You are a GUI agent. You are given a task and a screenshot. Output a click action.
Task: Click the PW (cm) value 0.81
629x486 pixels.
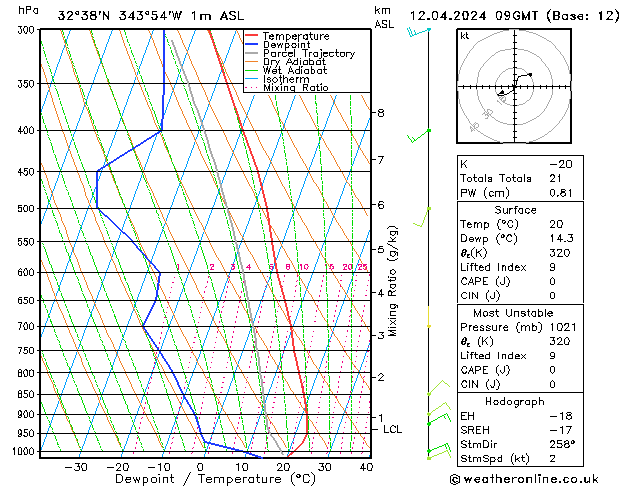(561, 193)
